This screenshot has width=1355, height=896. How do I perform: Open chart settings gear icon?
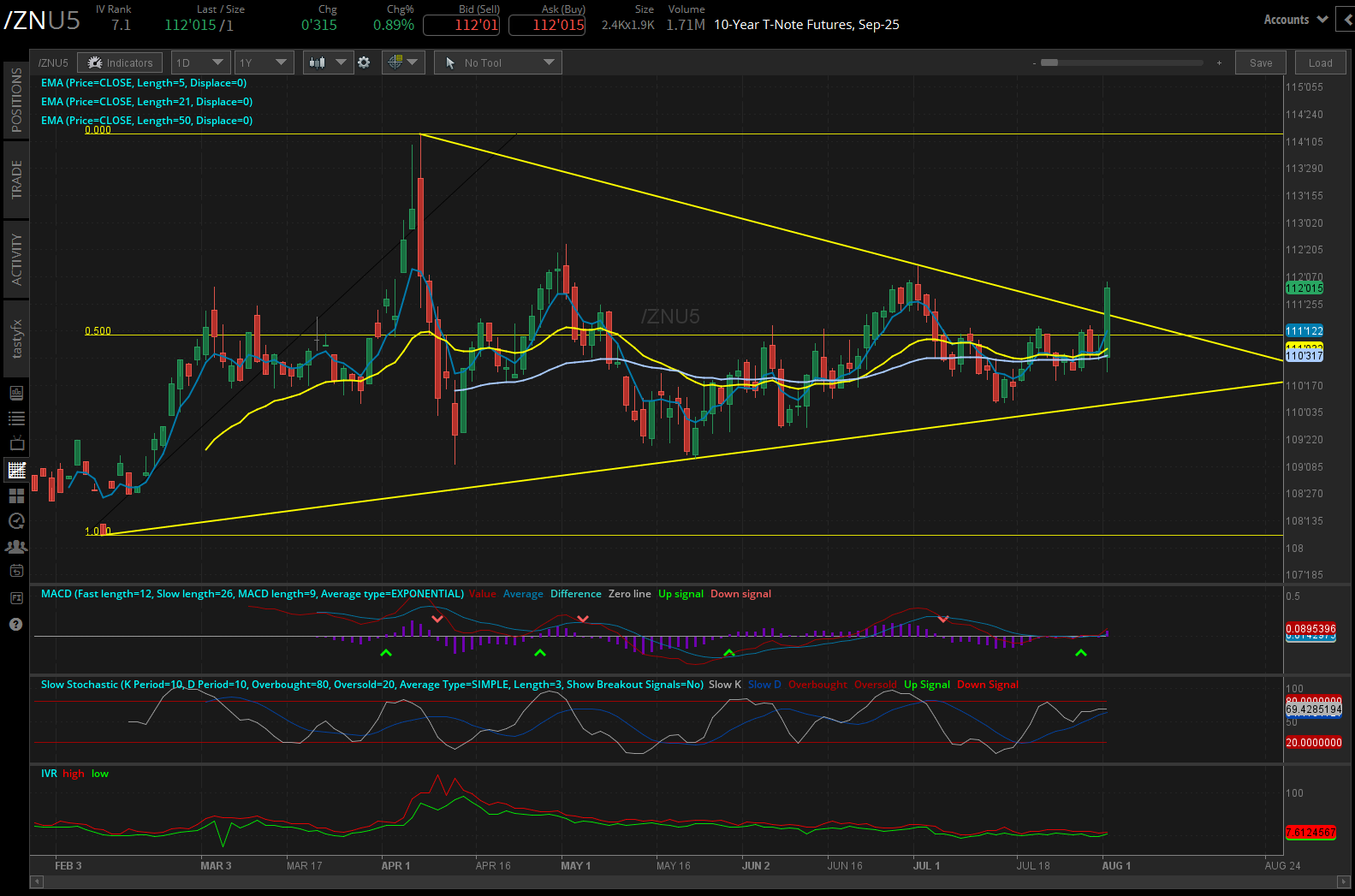(364, 62)
